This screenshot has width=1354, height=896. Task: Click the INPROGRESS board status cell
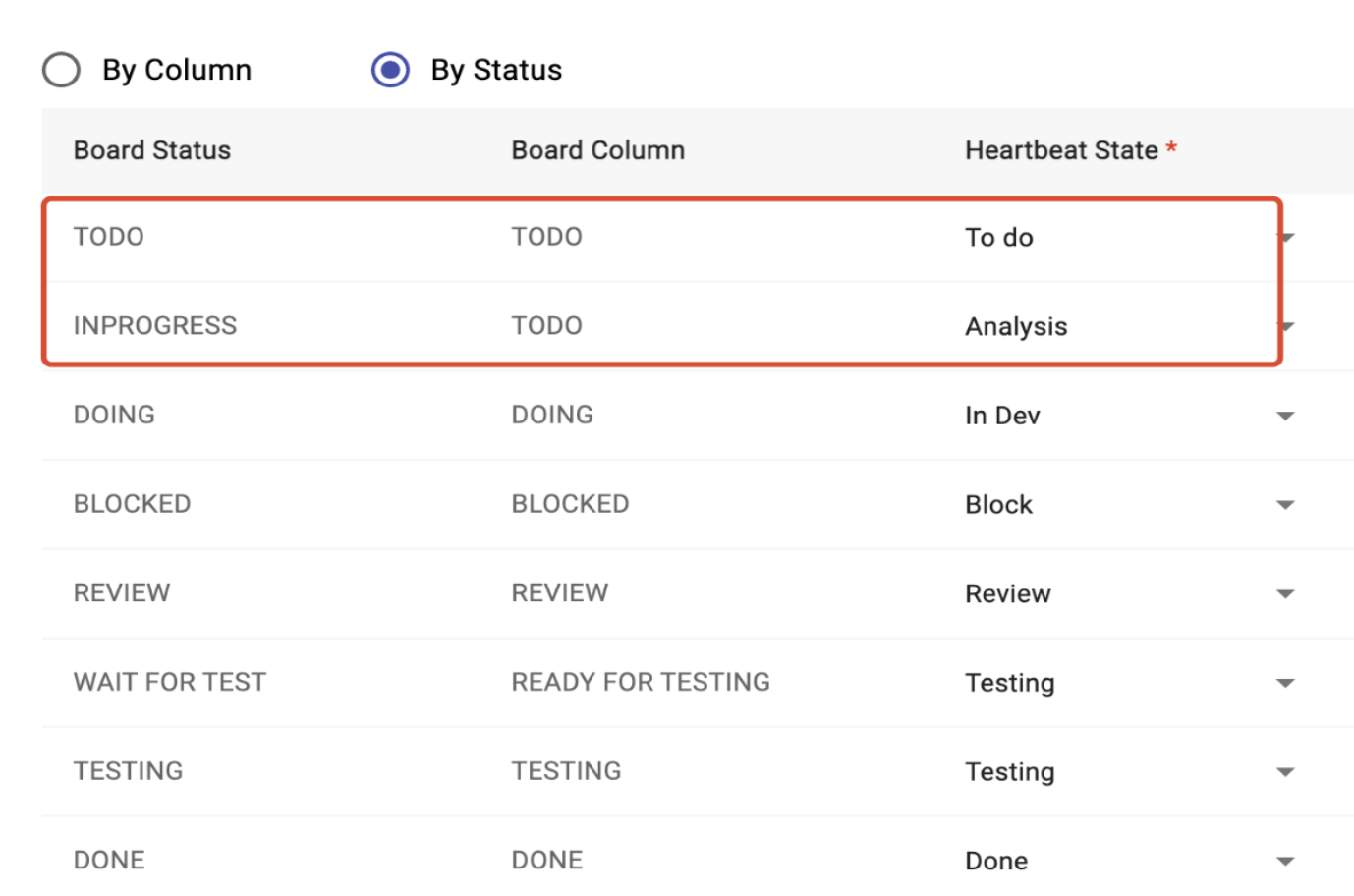[x=155, y=326]
